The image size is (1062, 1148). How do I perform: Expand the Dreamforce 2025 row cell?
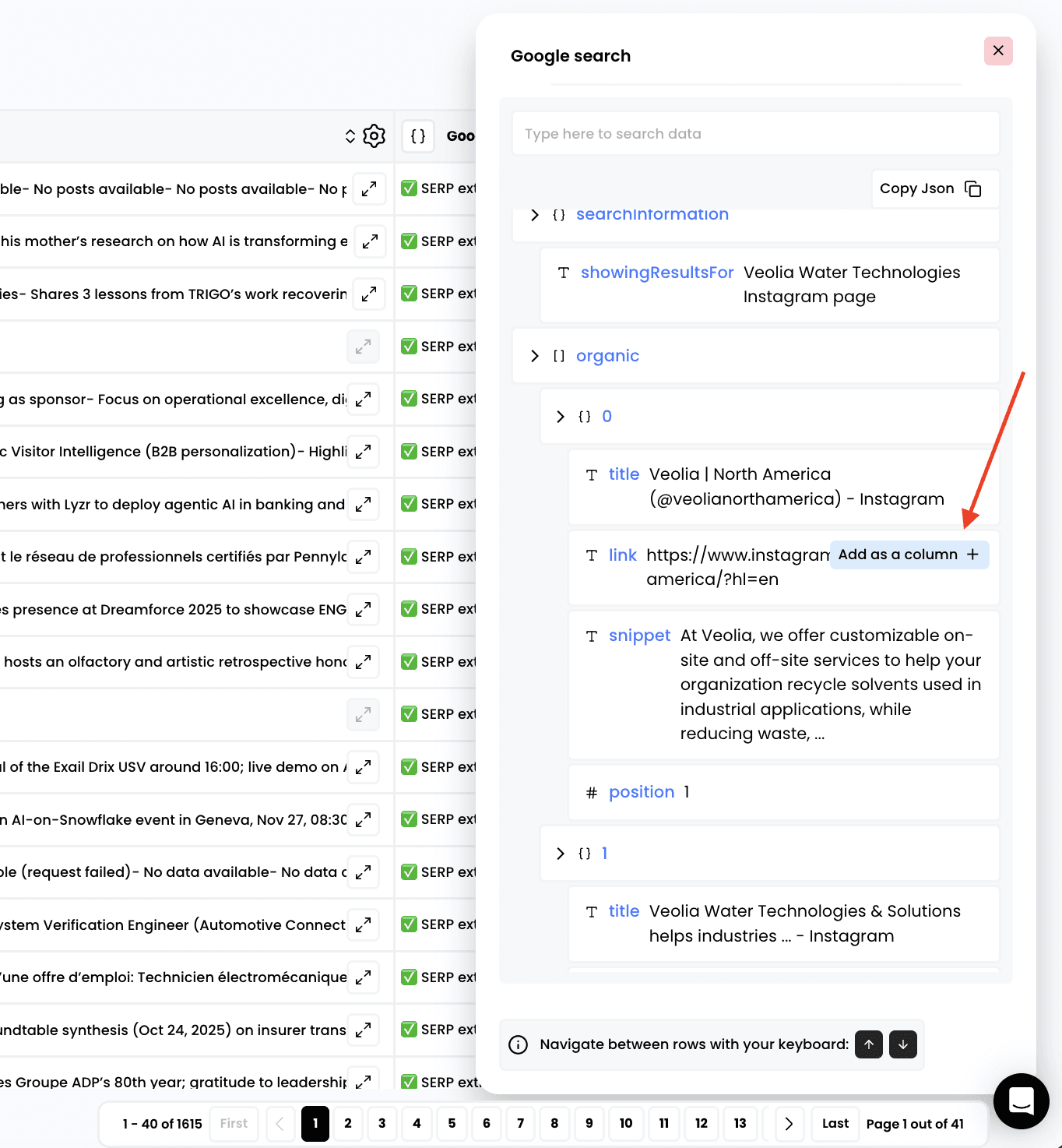(x=363, y=609)
